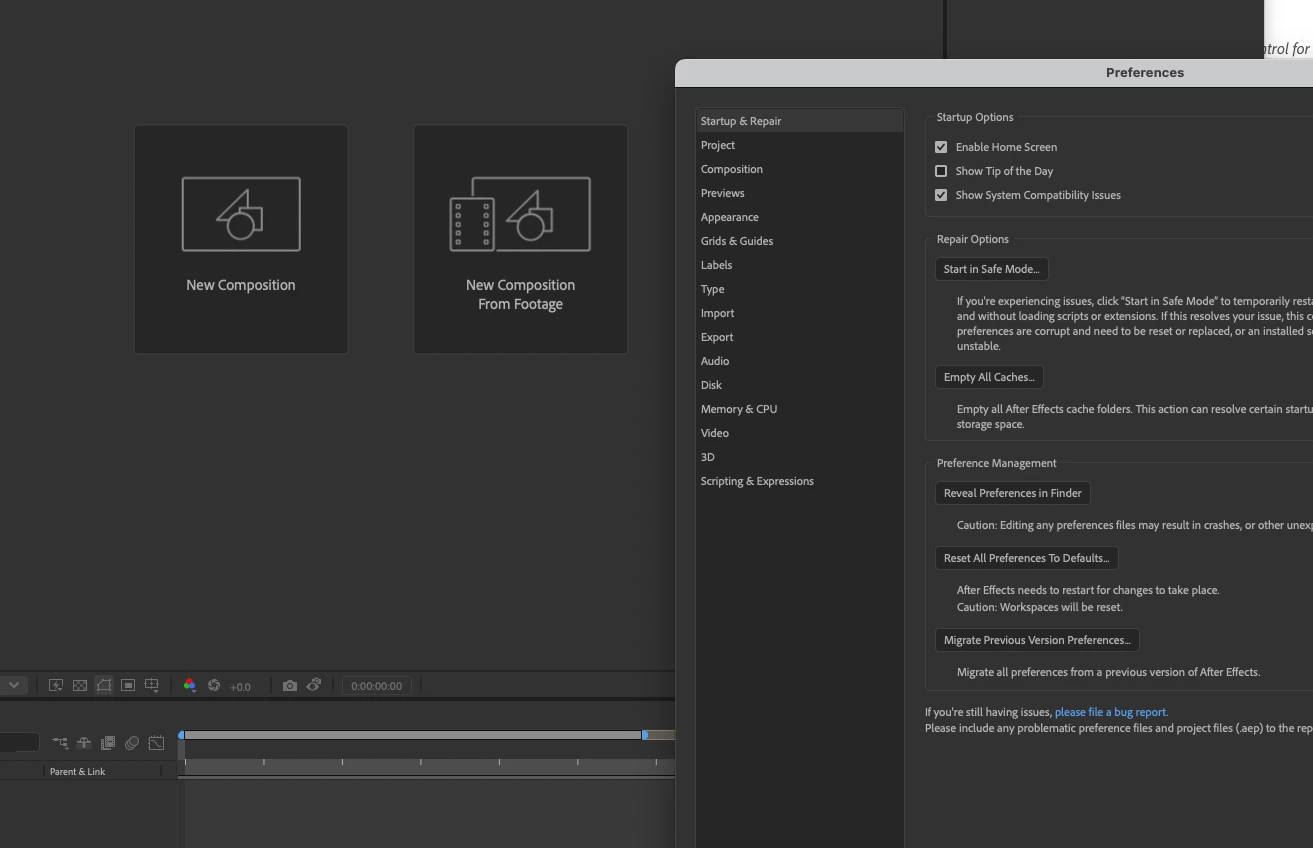Screen dimensions: 1313x848
Task: Open the RGB channel display dropdown
Action: [189, 685]
